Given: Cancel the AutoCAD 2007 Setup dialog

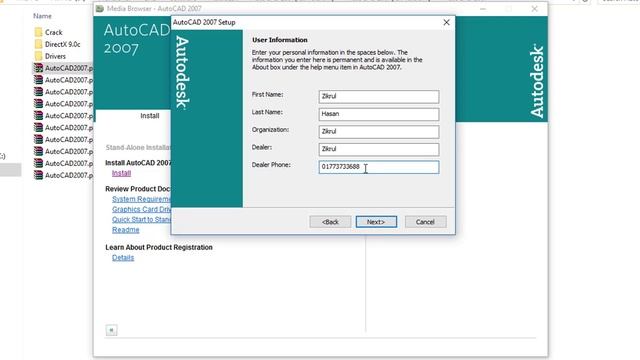Looking at the screenshot, I should (x=425, y=222).
